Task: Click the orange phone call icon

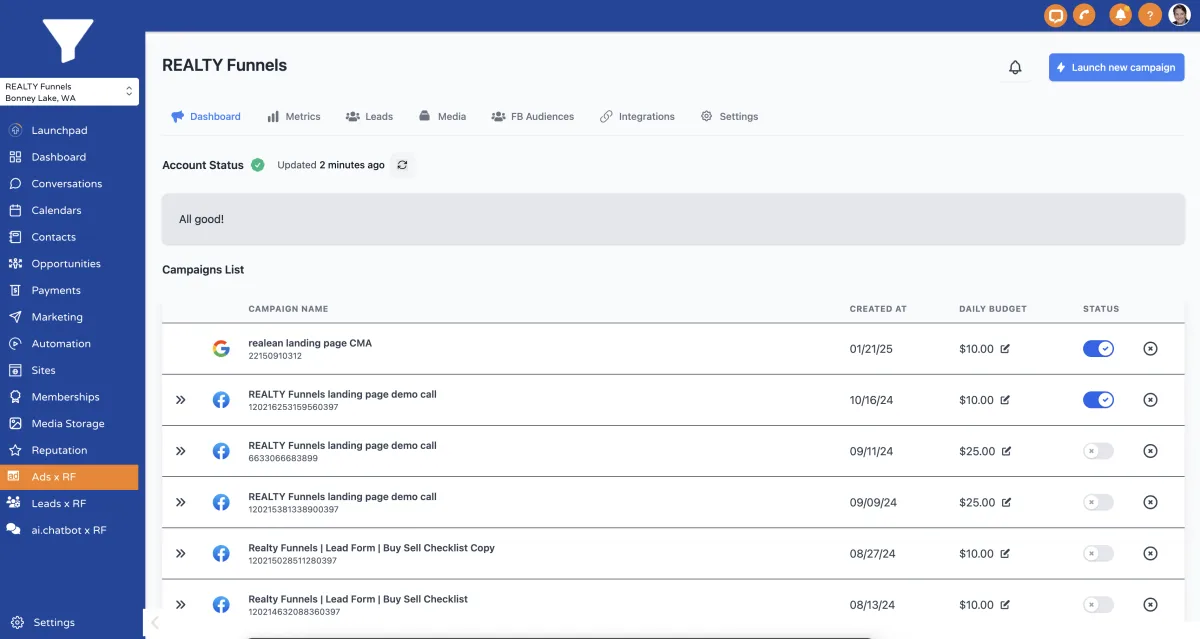Action: click(1084, 15)
